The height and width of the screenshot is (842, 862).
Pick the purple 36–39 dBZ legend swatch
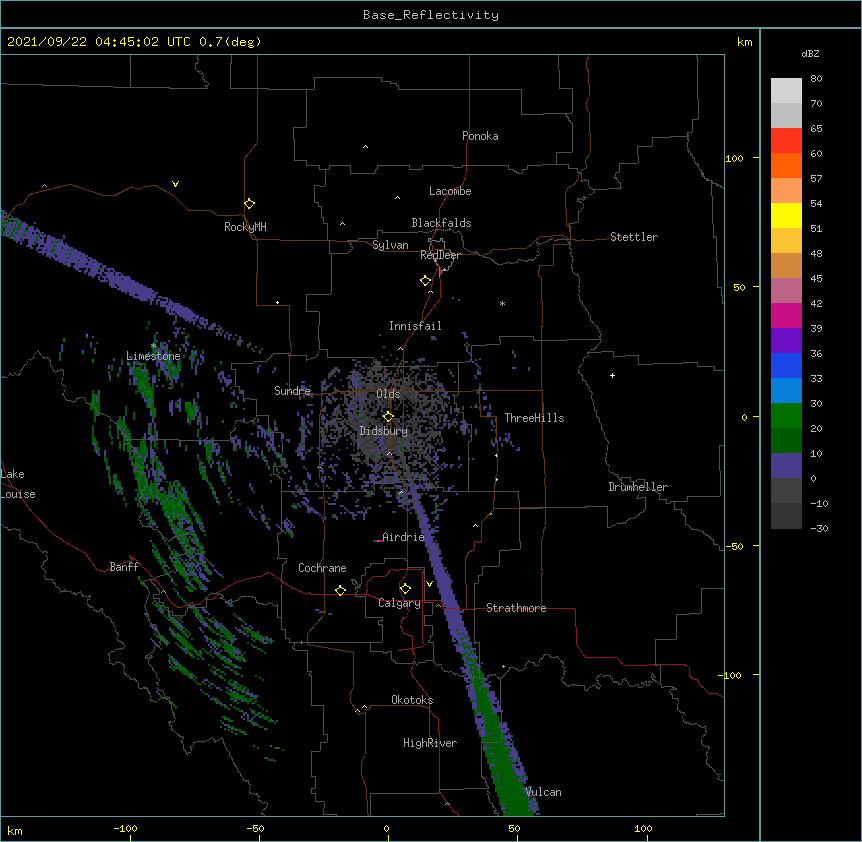786,341
